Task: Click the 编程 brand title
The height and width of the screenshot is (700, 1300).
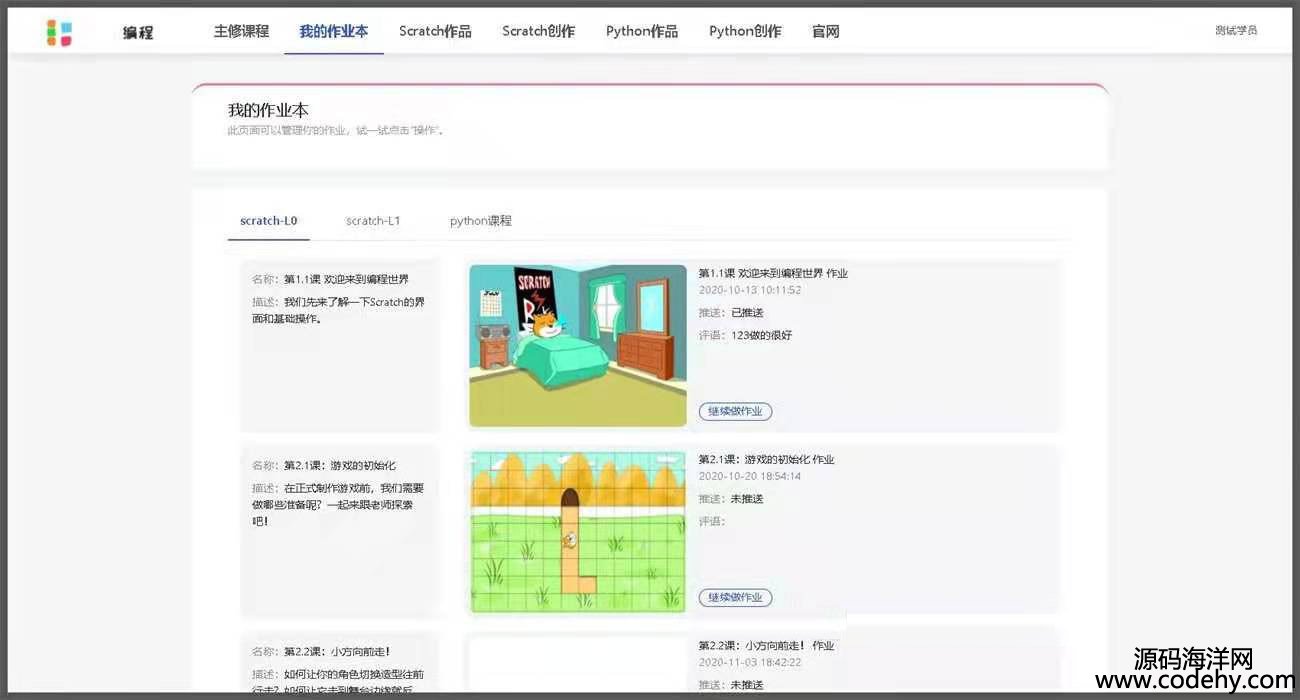Action: point(138,32)
